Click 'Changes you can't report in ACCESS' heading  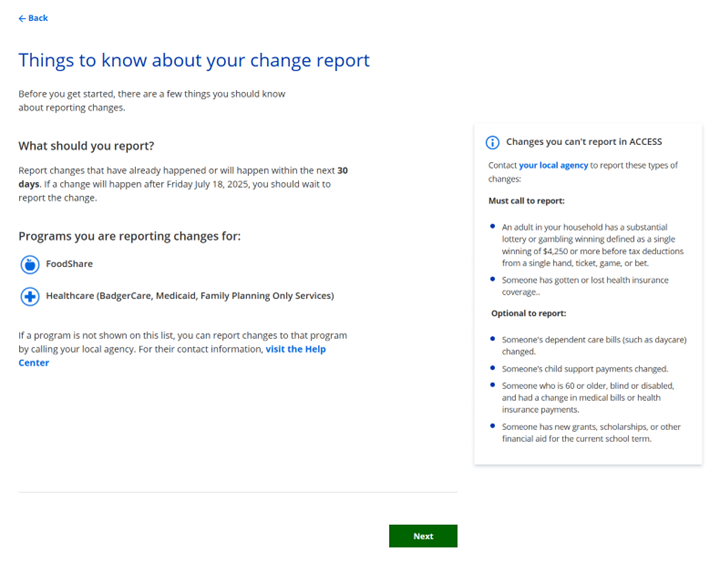click(x=584, y=142)
